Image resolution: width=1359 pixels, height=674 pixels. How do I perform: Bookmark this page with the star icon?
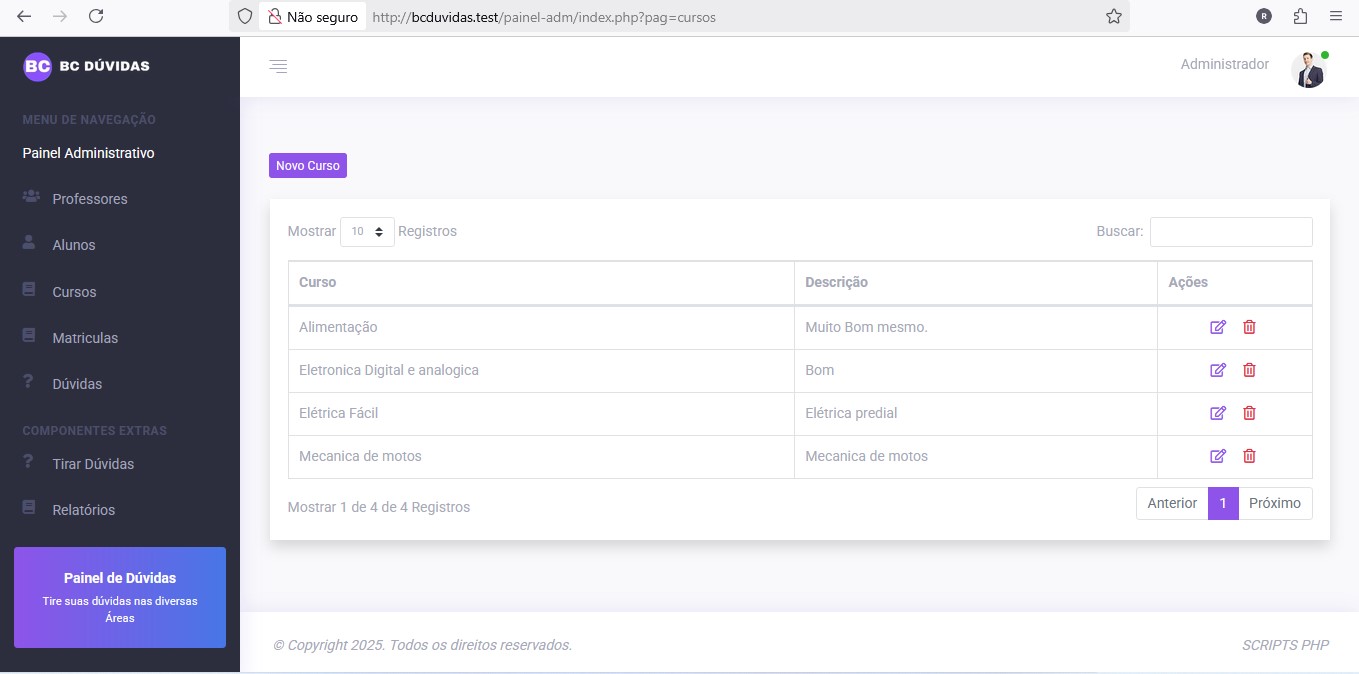[x=1113, y=16]
